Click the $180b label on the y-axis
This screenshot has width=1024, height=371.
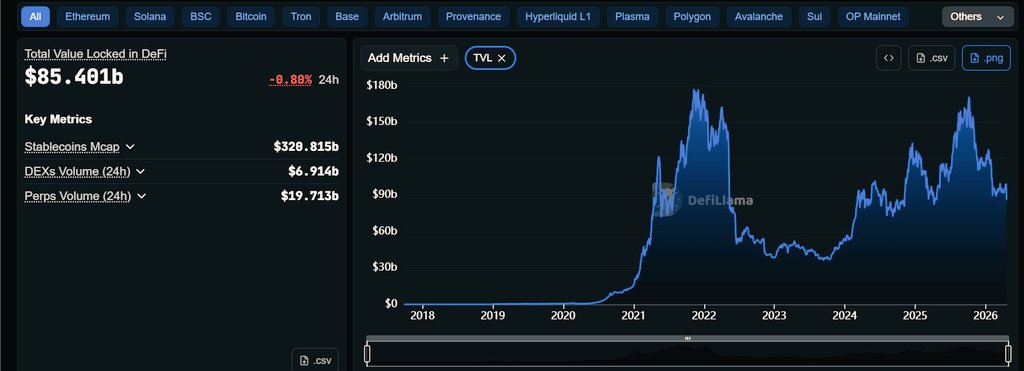pos(382,85)
